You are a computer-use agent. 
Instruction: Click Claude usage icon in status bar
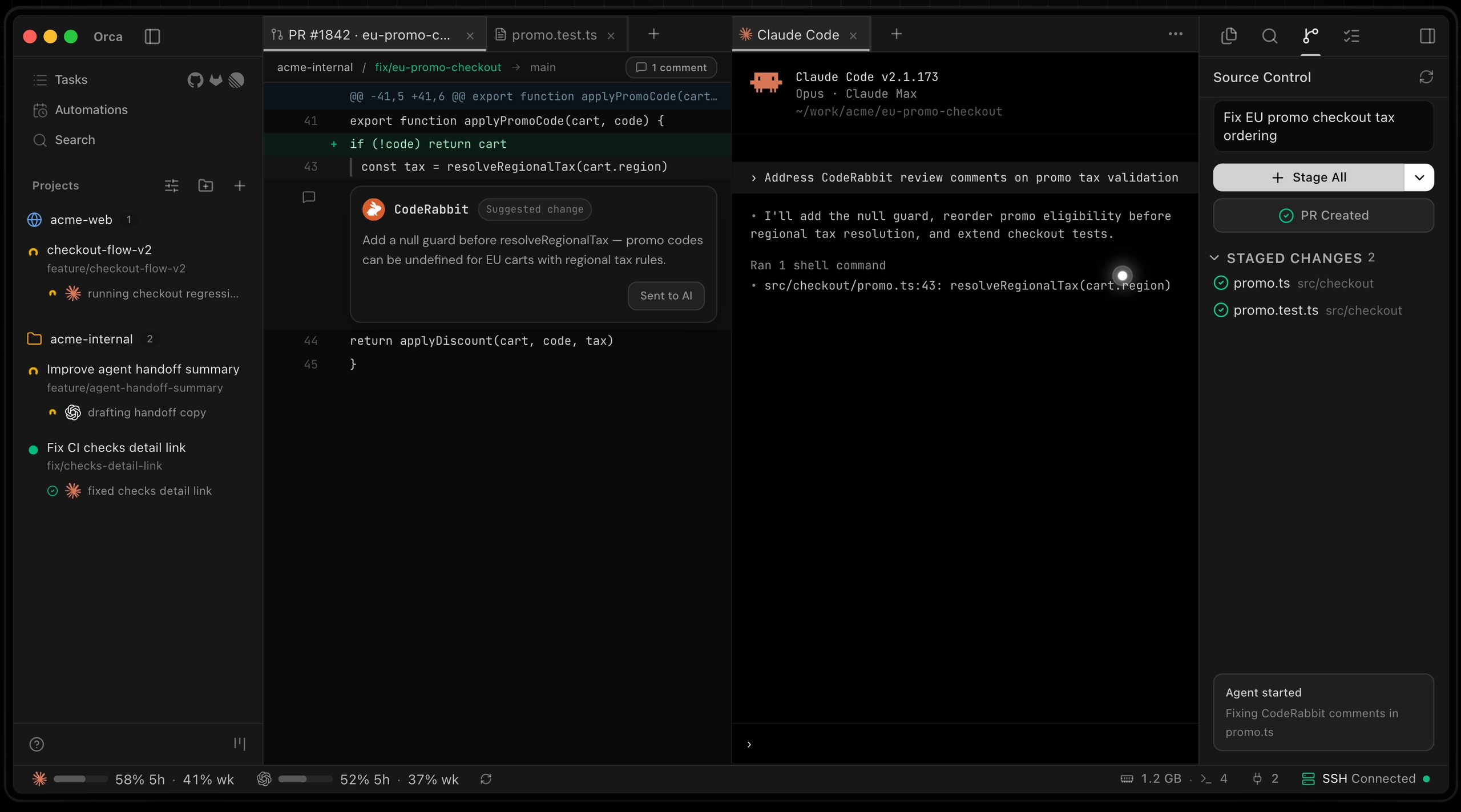[39, 779]
